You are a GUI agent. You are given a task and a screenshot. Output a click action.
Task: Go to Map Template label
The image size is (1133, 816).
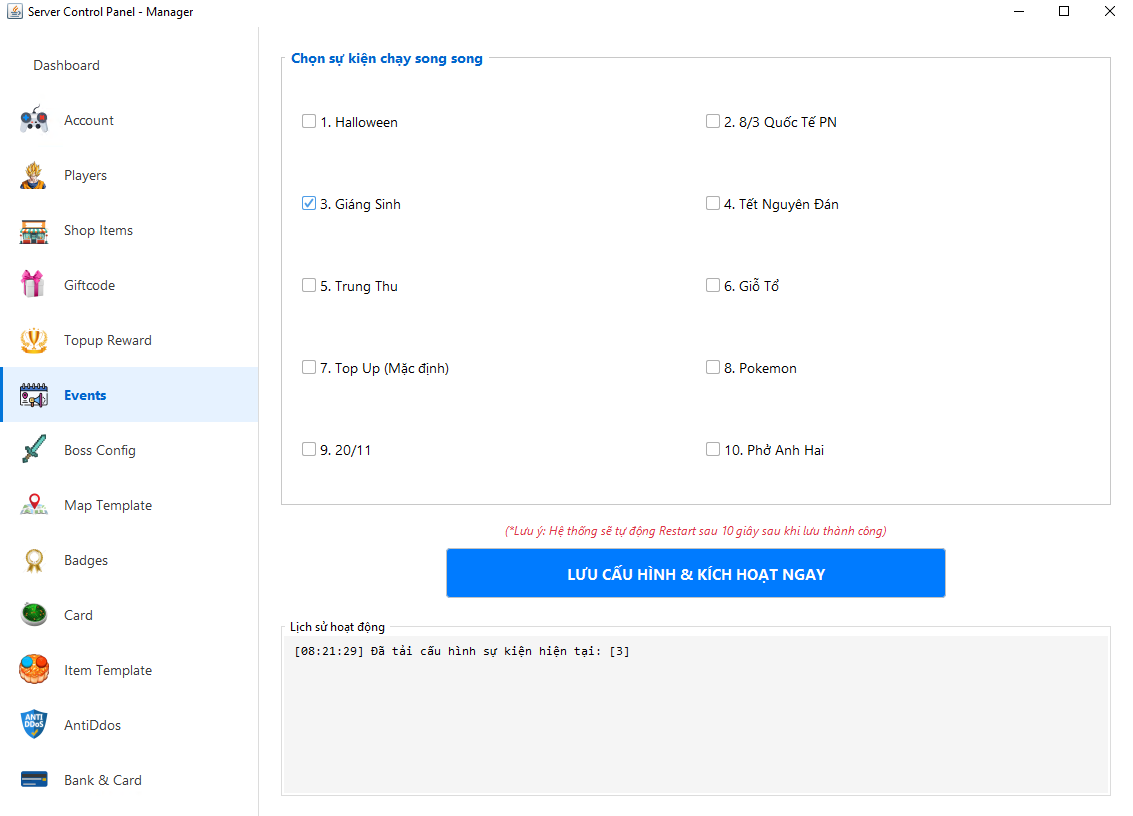tap(108, 505)
